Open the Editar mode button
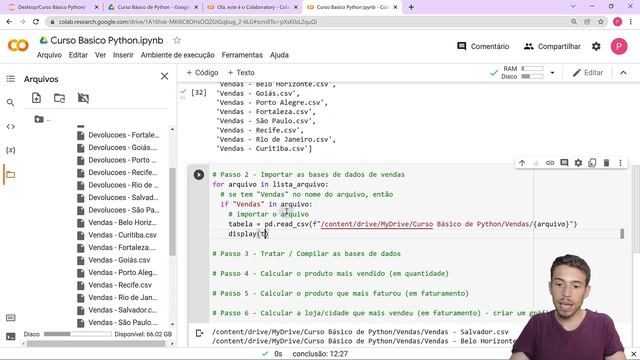The height and width of the screenshot is (360, 640). 588,73
